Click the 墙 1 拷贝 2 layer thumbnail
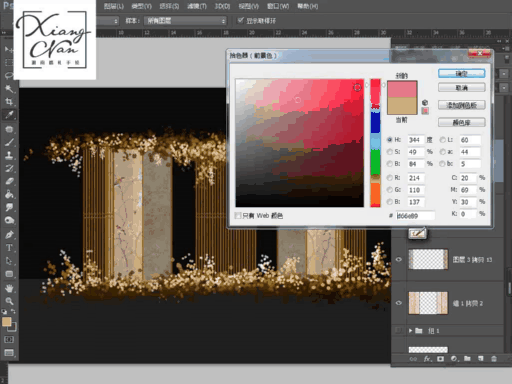This screenshot has width=512, height=384. click(x=428, y=303)
